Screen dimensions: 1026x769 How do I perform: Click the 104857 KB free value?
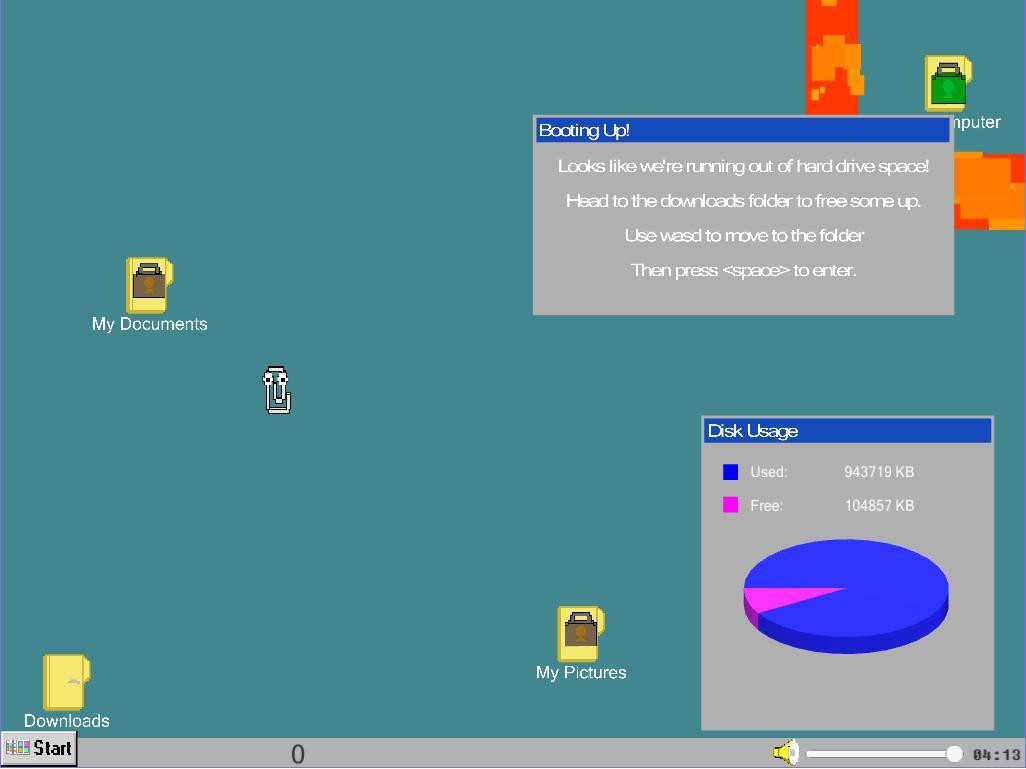pyautogui.click(x=879, y=505)
